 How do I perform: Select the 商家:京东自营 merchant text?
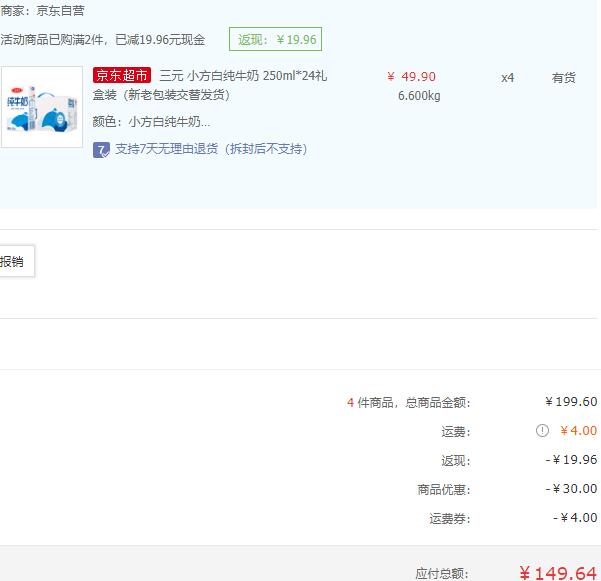point(42,11)
